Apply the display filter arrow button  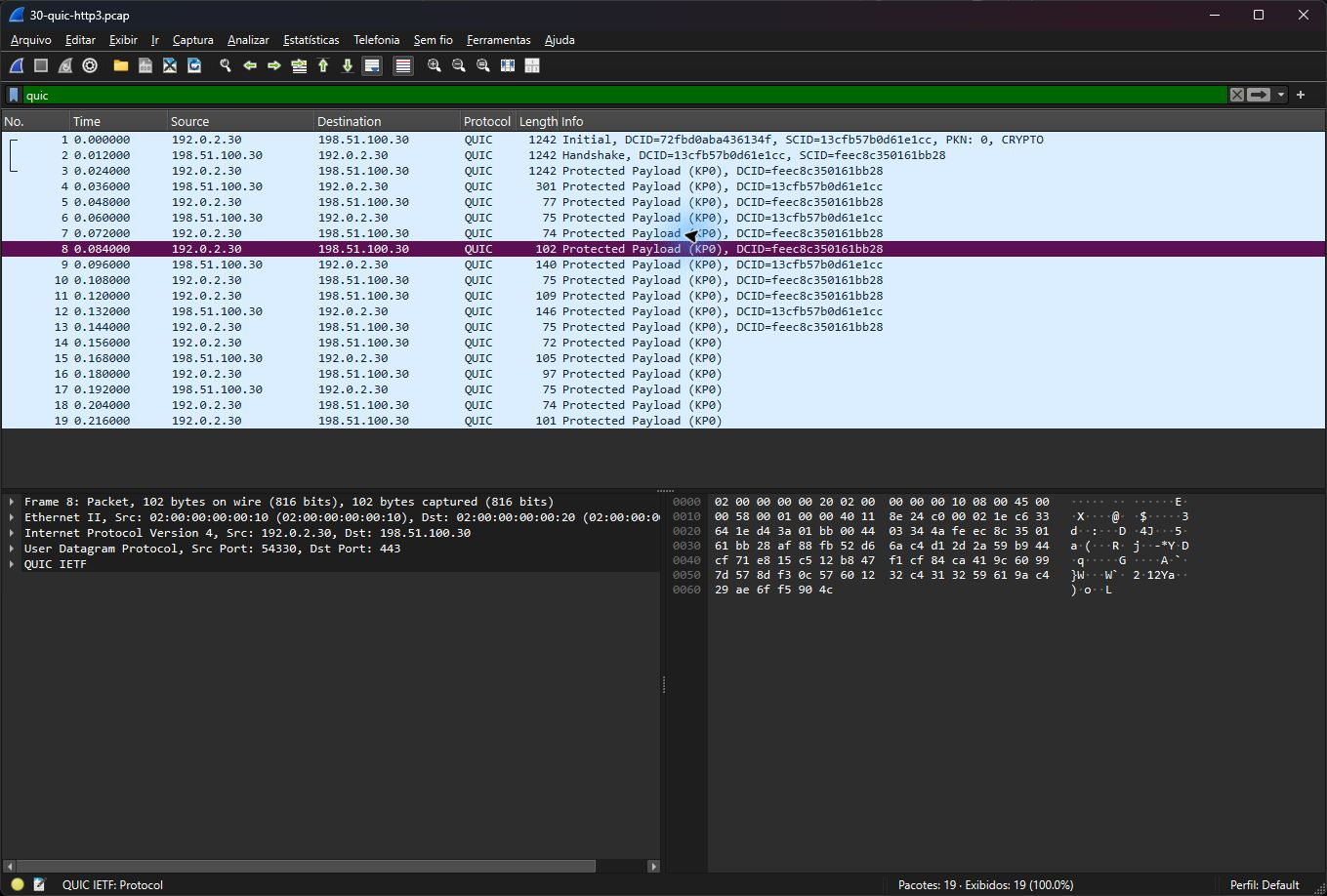(1259, 95)
